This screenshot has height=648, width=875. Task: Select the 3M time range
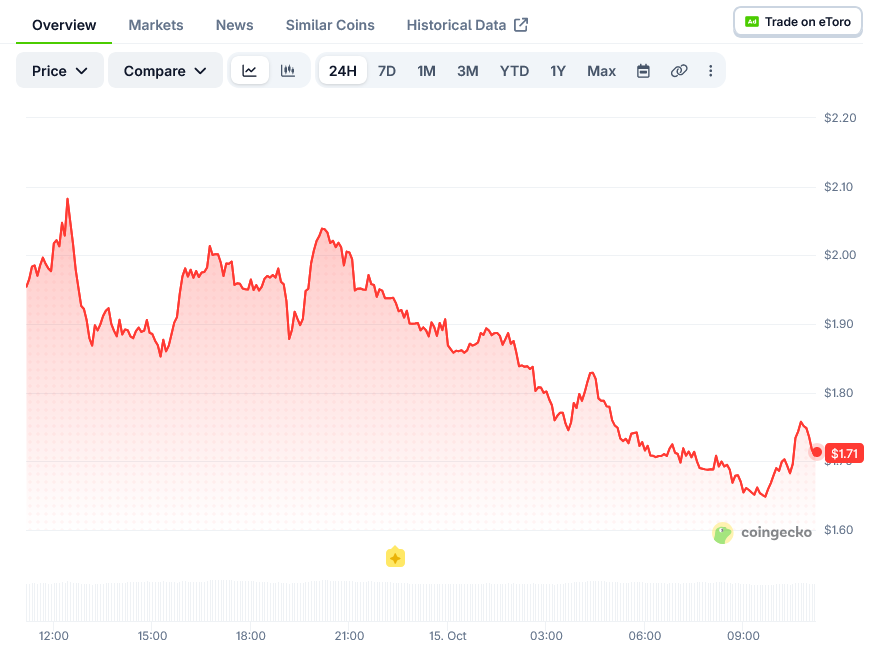click(468, 71)
